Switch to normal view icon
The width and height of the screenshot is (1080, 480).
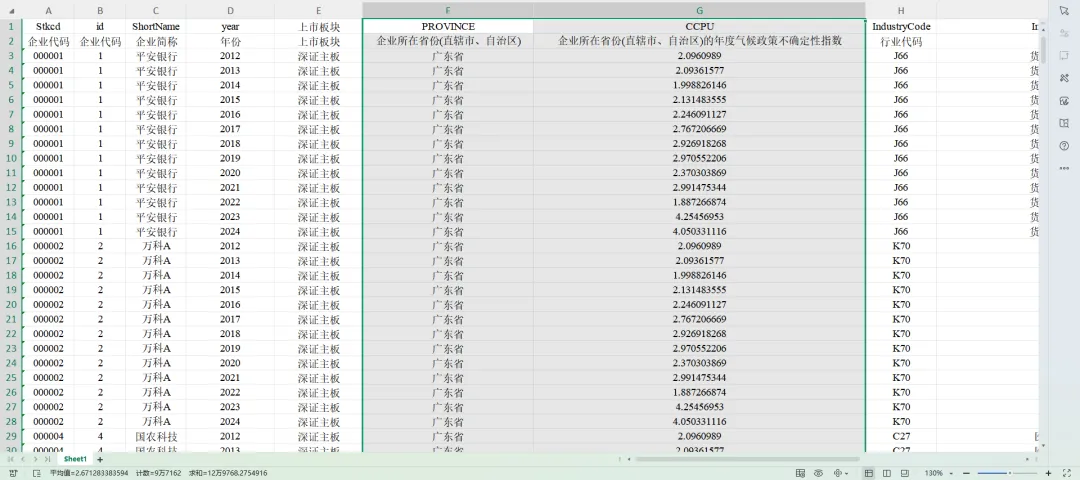(869, 473)
